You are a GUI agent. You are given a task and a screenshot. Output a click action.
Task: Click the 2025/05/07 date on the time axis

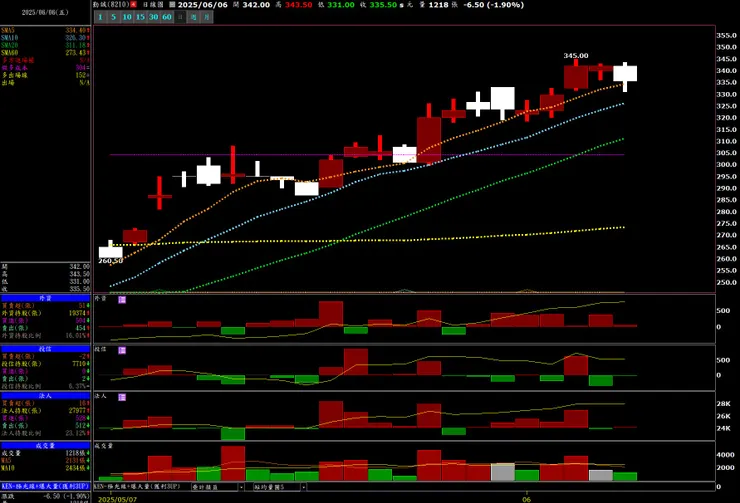click(x=118, y=499)
